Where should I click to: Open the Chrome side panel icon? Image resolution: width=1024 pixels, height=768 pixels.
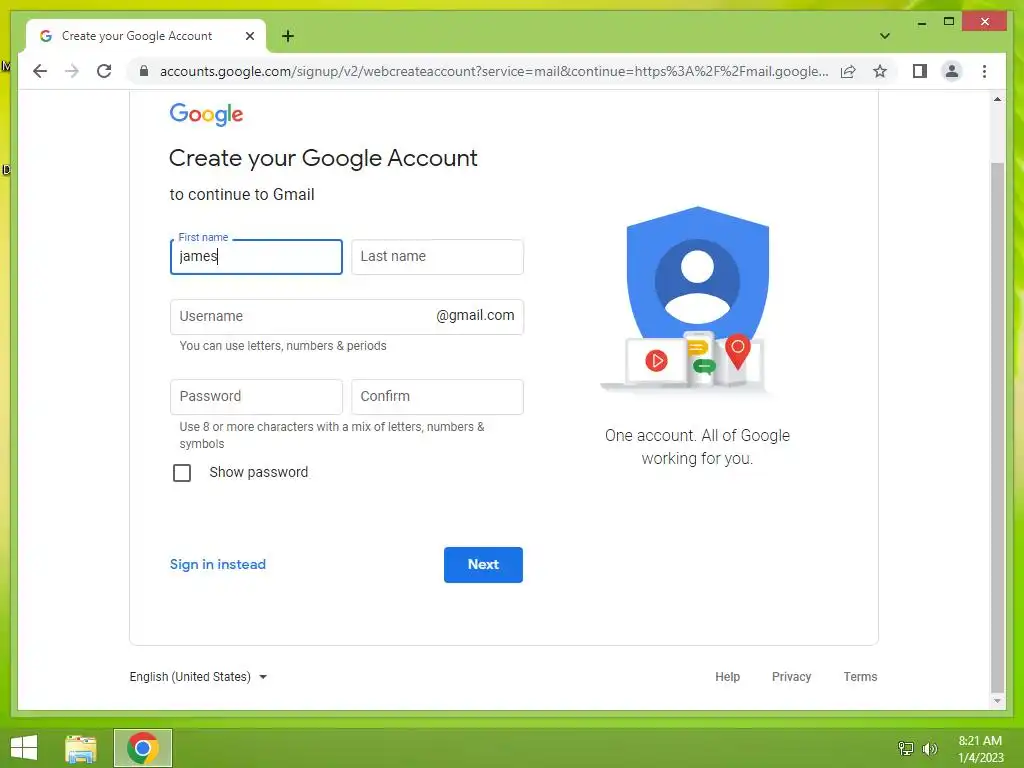[x=920, y=71]
